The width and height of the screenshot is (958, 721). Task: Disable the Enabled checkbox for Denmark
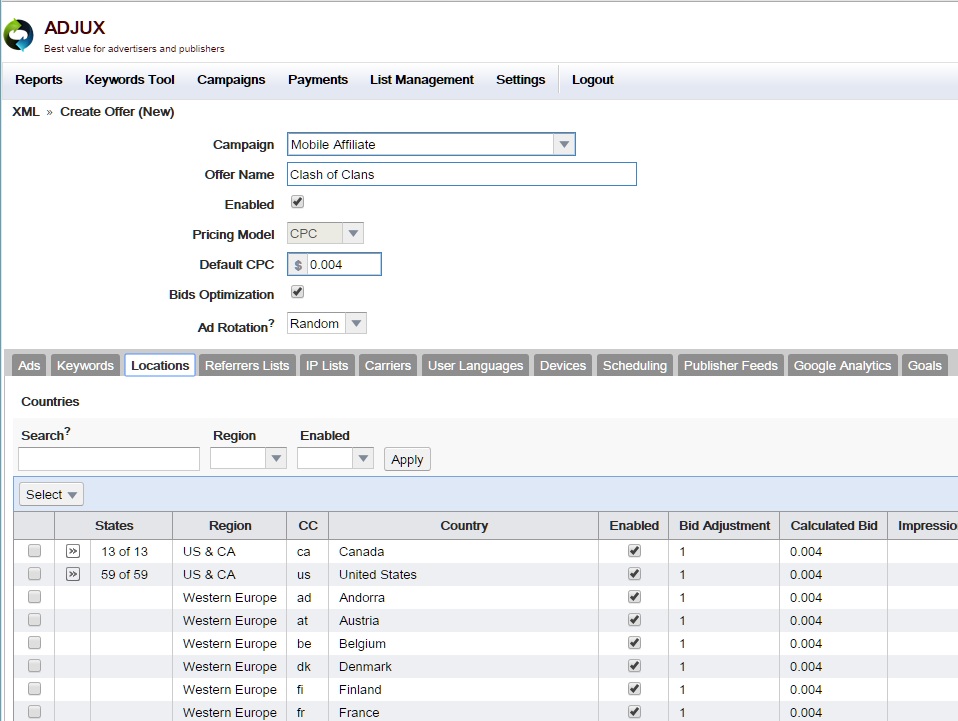point(634,665)
